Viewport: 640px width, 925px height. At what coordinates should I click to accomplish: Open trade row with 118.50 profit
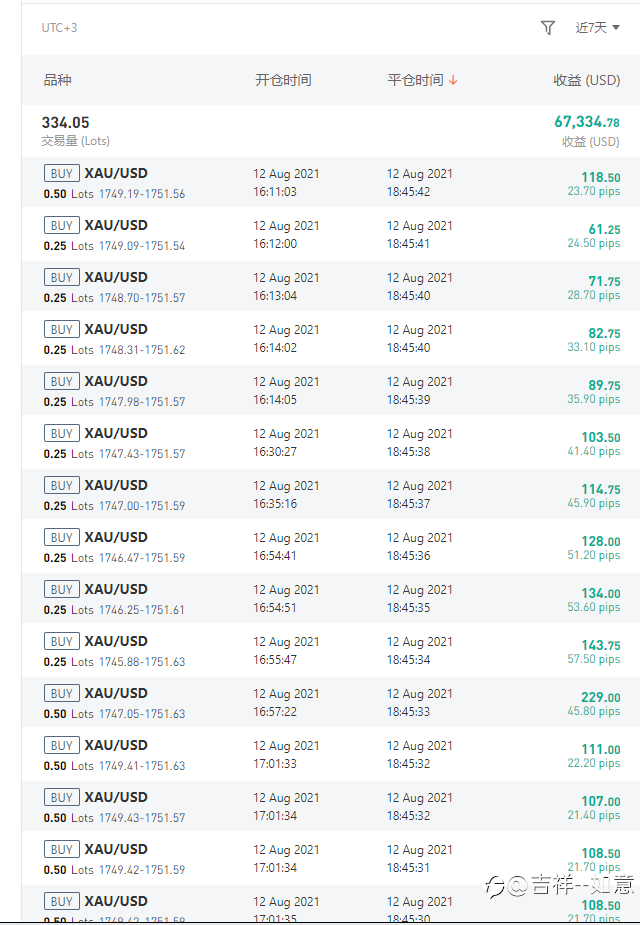pos(331,182)
